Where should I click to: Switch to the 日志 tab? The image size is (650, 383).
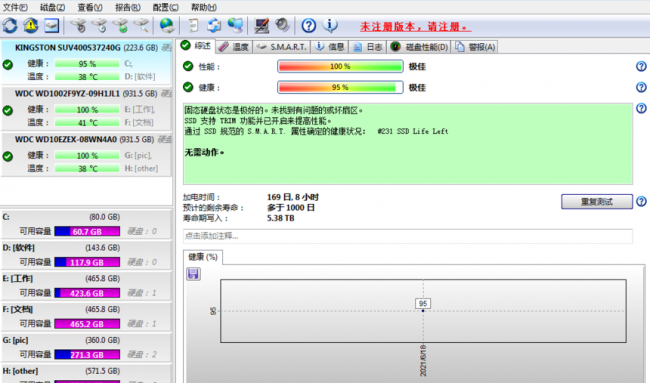click(x=367, y=47)
